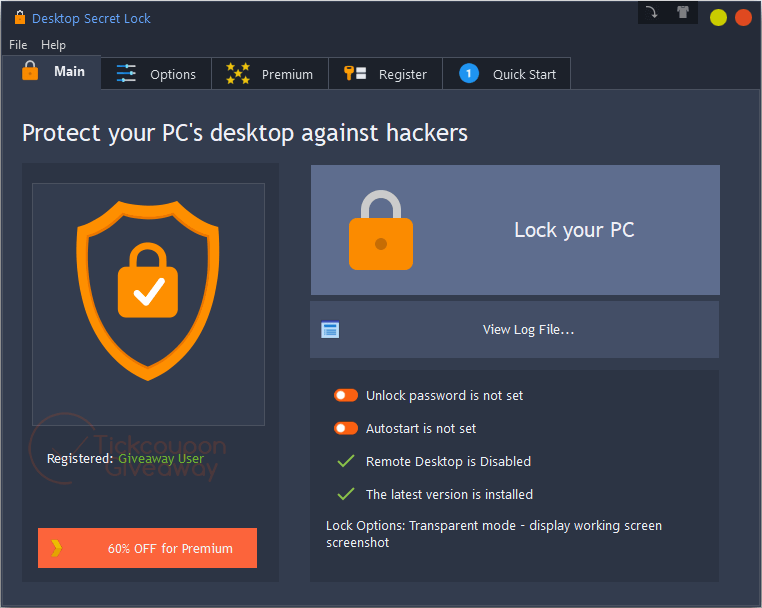Viewport: 762px width, 608px height.
Task: Click the Lock Options Transparent mode text
Action: [494, 534]
